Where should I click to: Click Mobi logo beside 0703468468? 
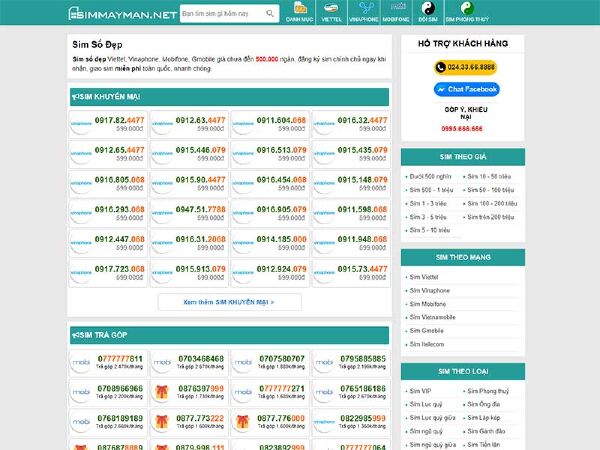point(162,363)
